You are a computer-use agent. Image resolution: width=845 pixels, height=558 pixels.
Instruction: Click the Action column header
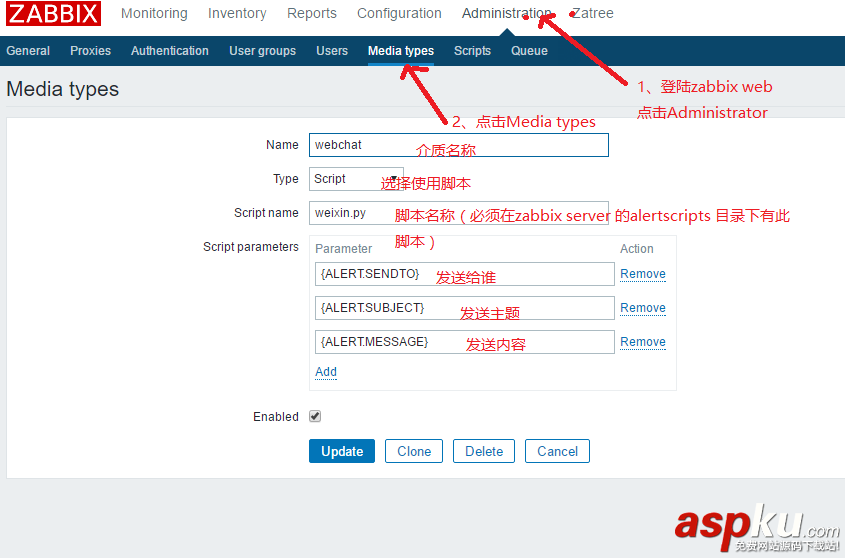pyautogui.click(x=636, y=249)
